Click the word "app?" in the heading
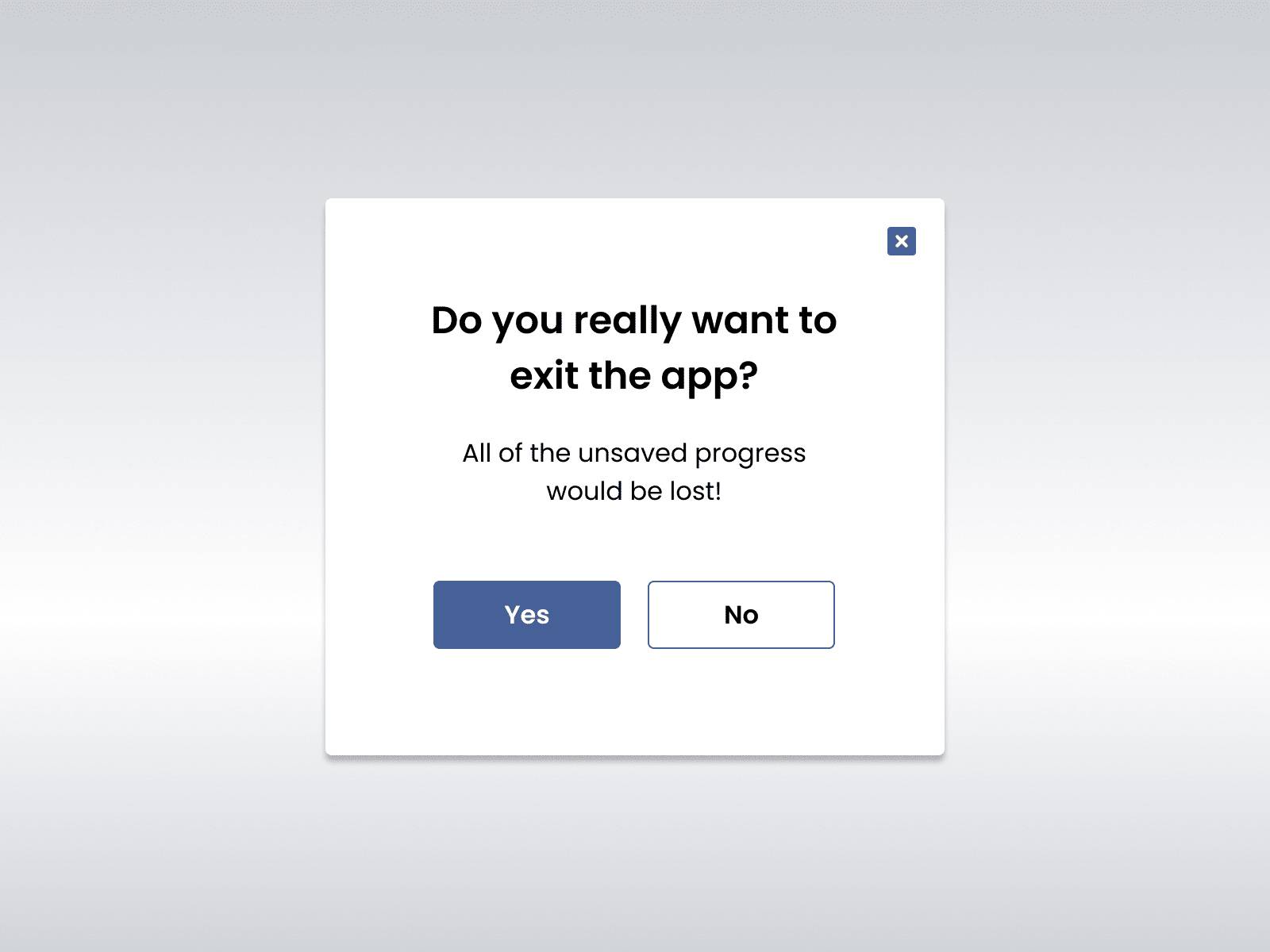This screenshot has width=1270, height=952. tap(710, 377)
